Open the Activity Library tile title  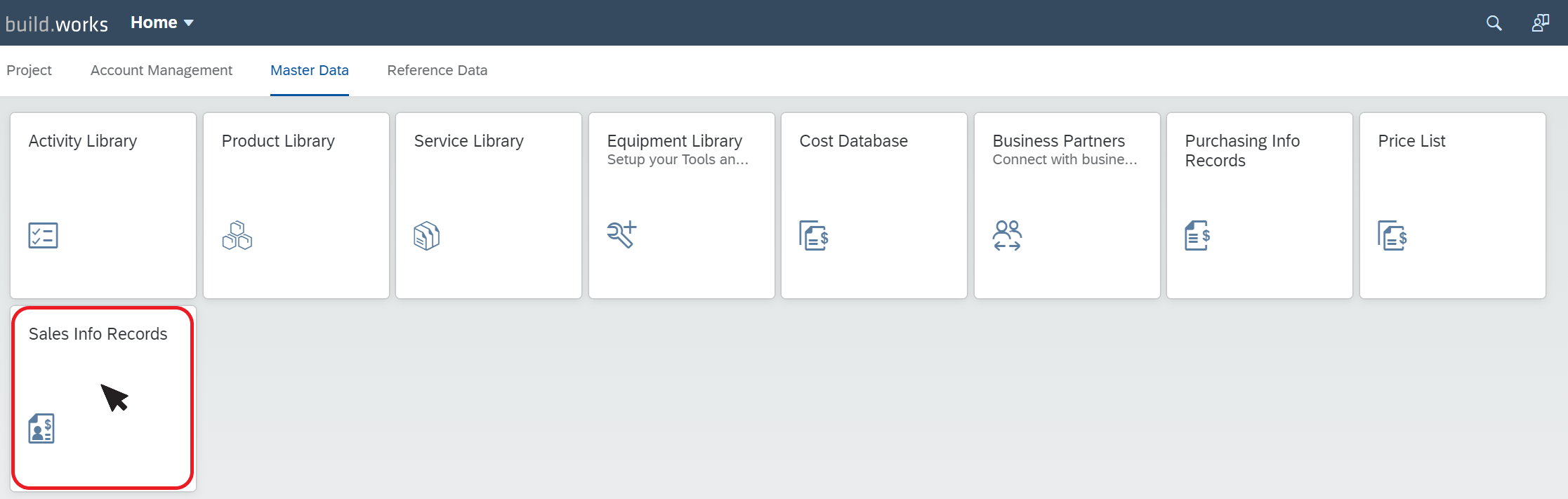click(83, 141)
